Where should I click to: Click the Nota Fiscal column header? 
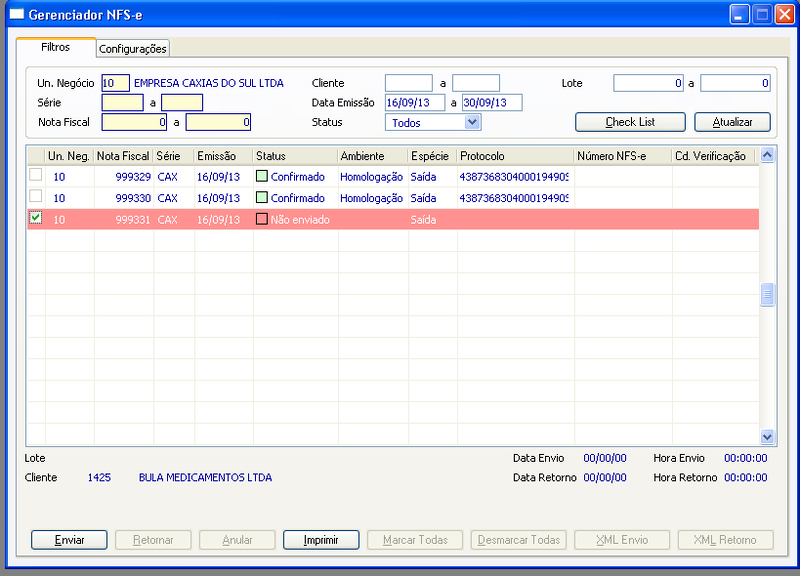pyautogui.click(x=123, y=156)
